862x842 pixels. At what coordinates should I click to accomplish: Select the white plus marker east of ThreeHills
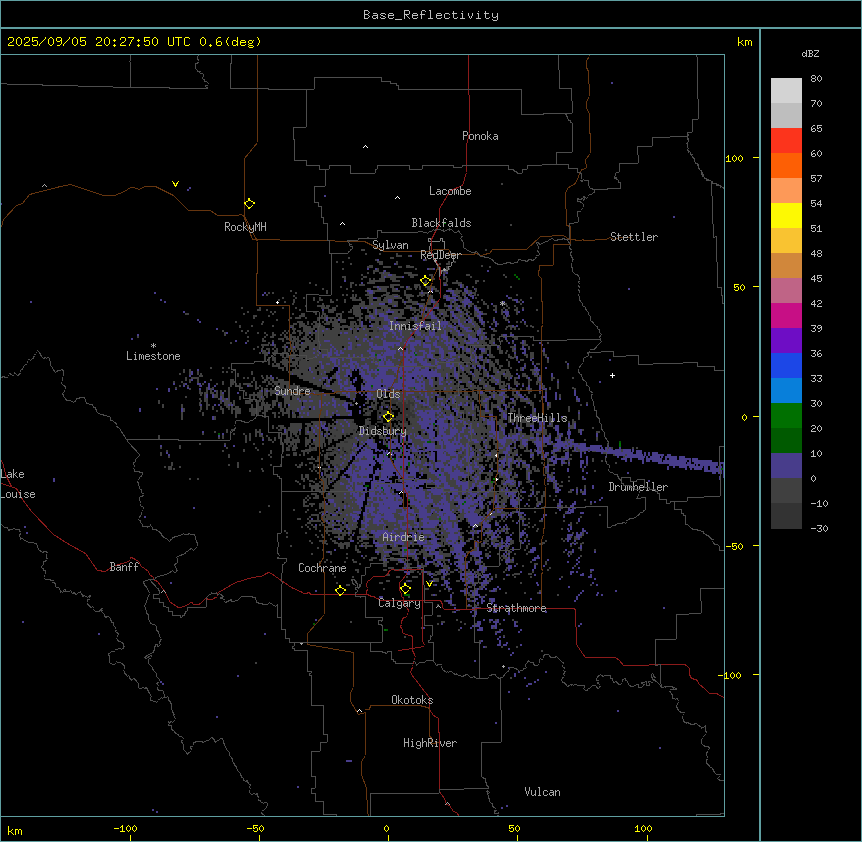612,375
